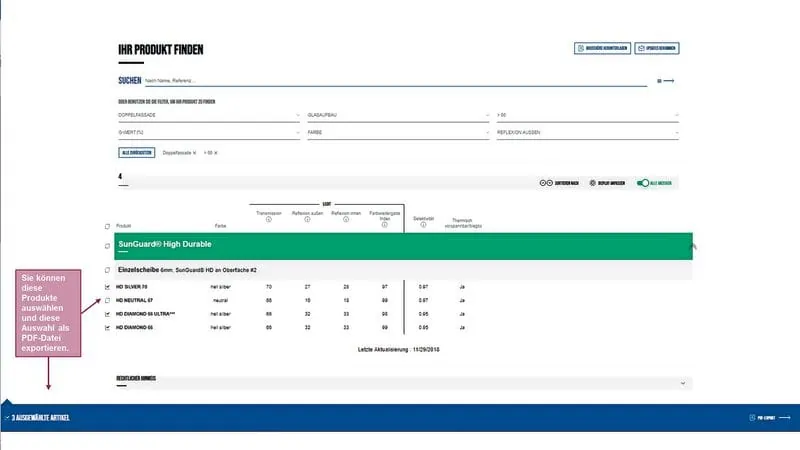Click the Alle zurücksetzen button
Image resolution: width=800 pixels, height=450 pixels.
[137, 152]
